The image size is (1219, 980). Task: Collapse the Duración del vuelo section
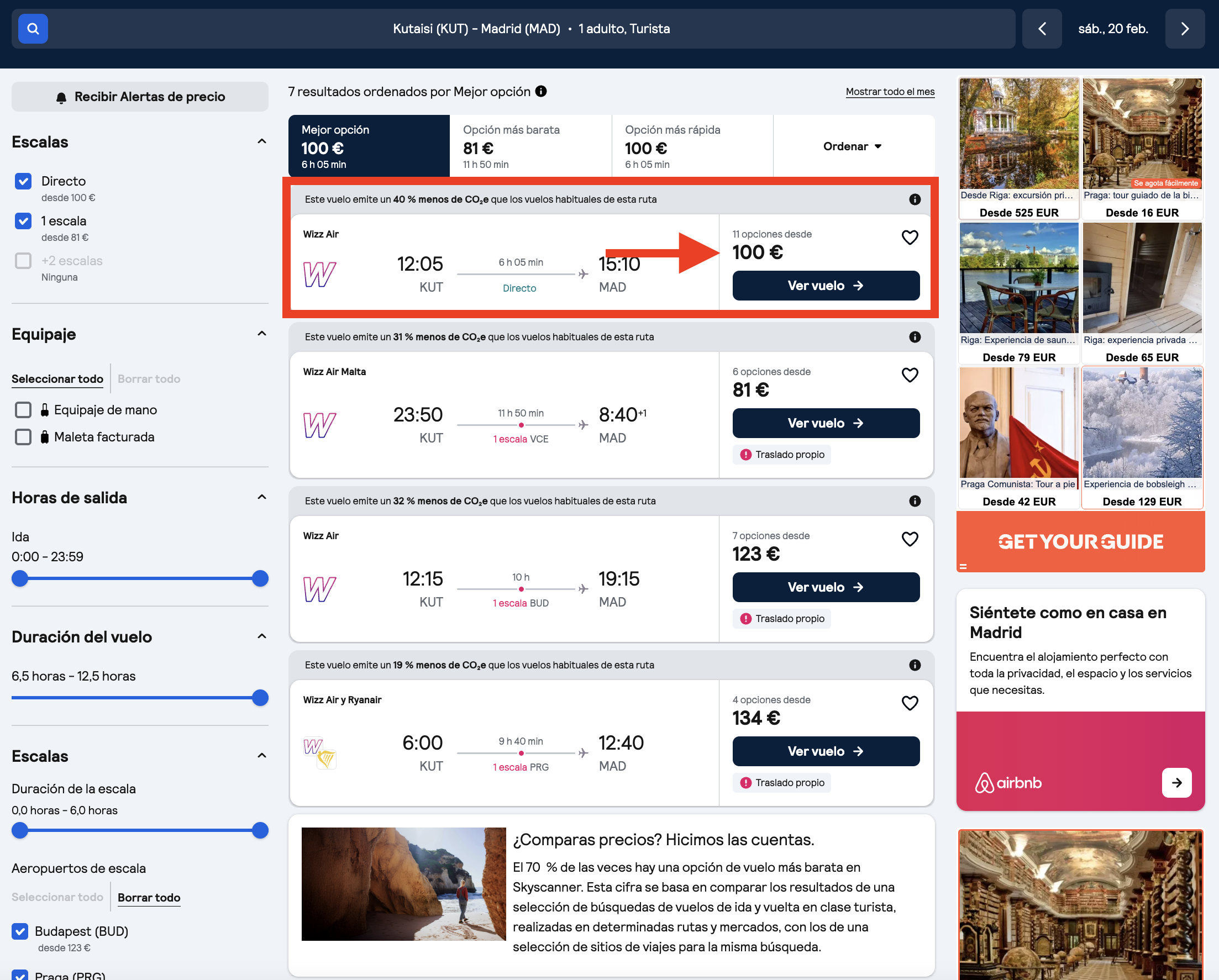[262, 636]
